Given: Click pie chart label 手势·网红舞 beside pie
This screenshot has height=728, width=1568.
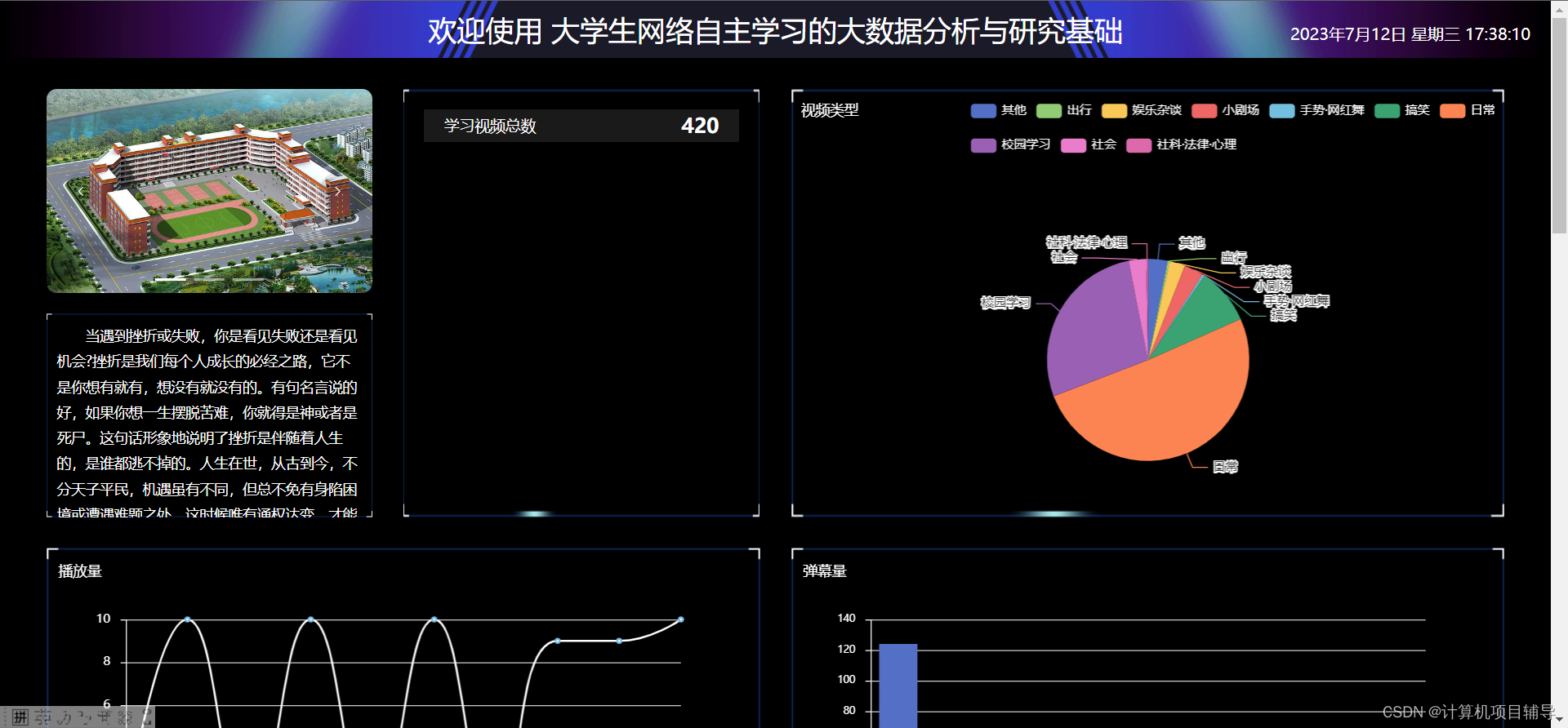Looking at the screenshot, I should [x=1297, y=301].
